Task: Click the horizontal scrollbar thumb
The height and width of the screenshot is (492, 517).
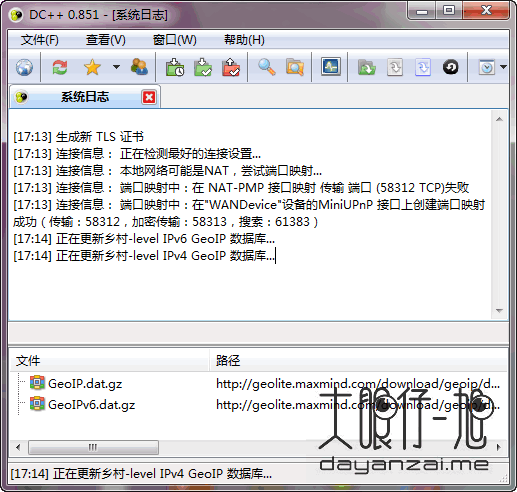Action: [93, 447]
